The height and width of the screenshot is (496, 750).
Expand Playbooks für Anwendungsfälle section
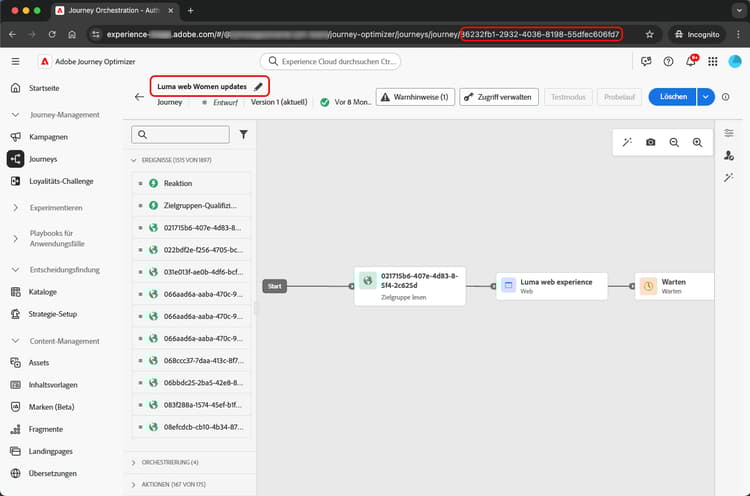click(x=15, y=238)
